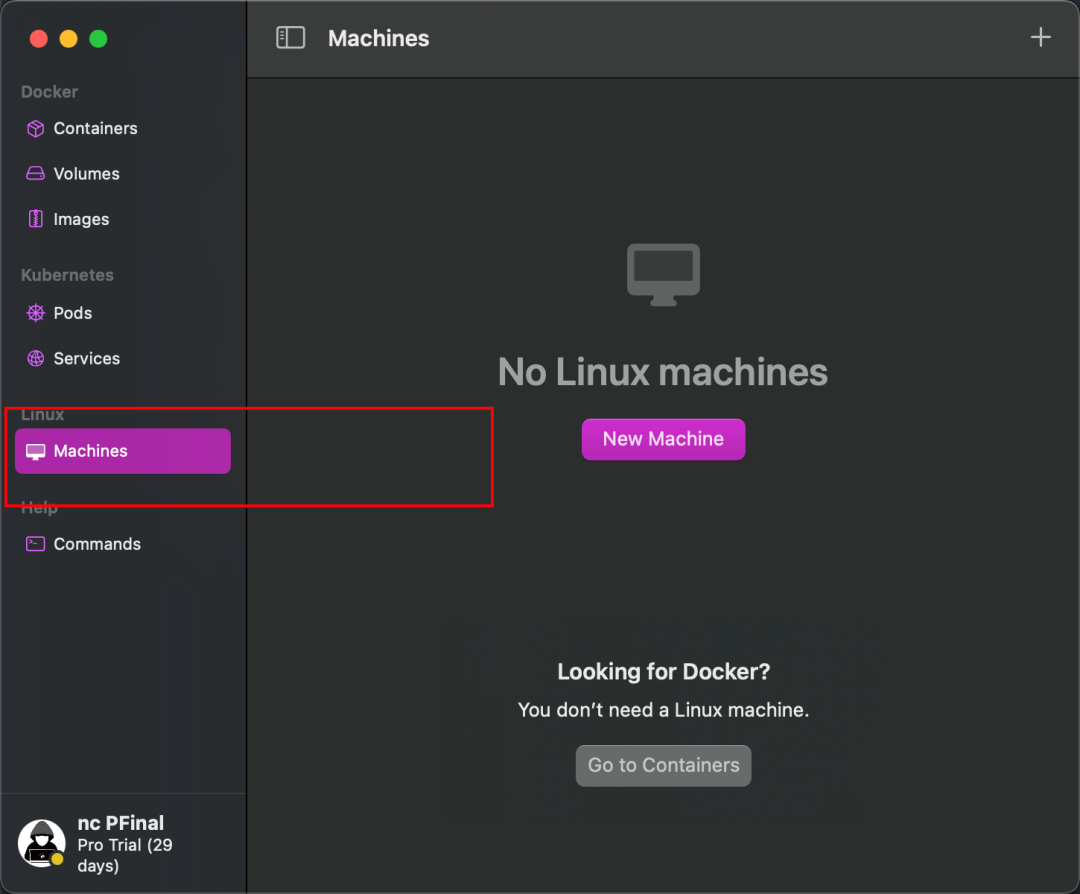Minimize the window with yellow button
Image resolution: width=1080 pixels, height=894 pixels.
pos(68,39)
